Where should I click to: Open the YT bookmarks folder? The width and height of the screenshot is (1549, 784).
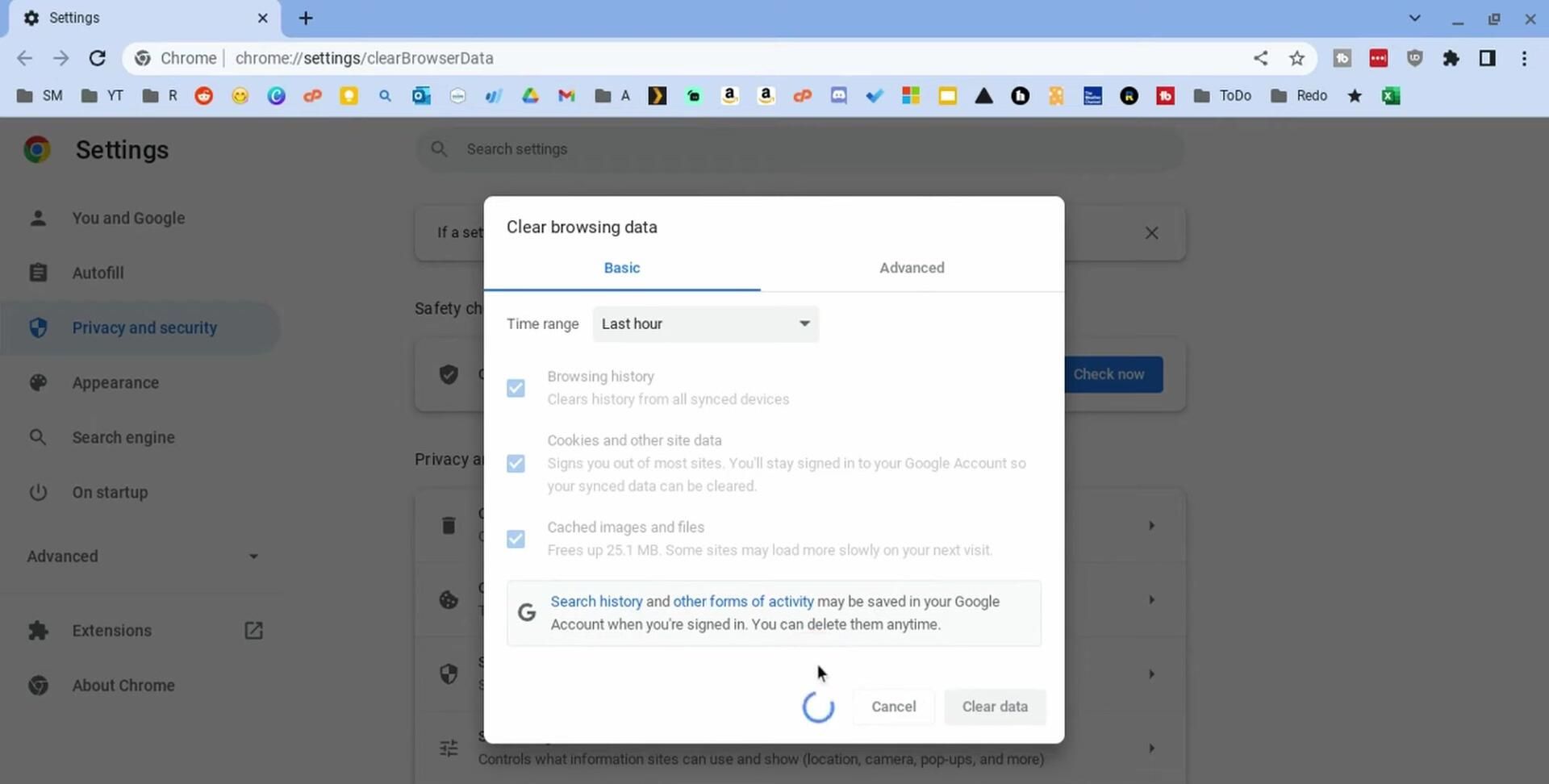click(102, 96)
